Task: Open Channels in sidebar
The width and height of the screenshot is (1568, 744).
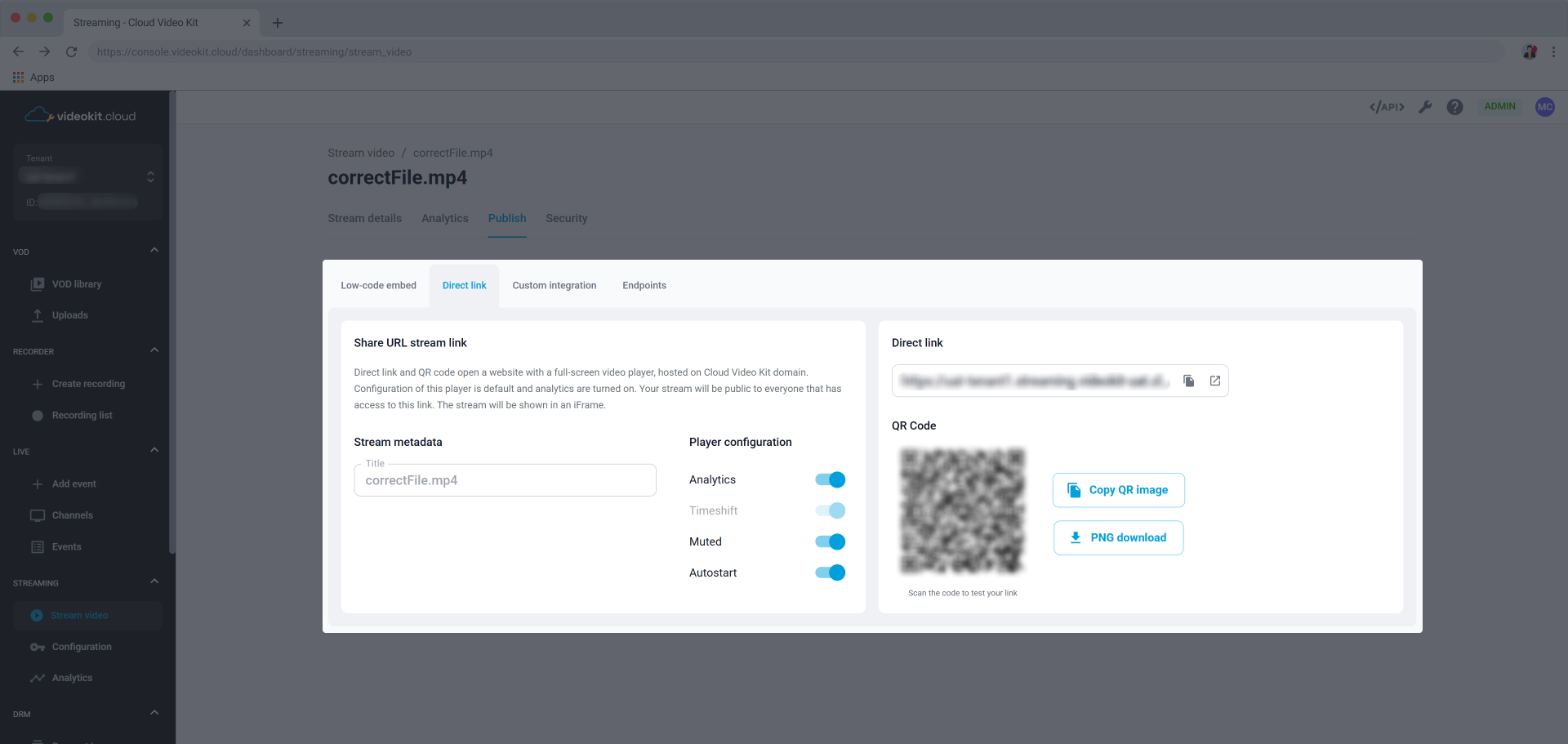Action: coord(73,515)
